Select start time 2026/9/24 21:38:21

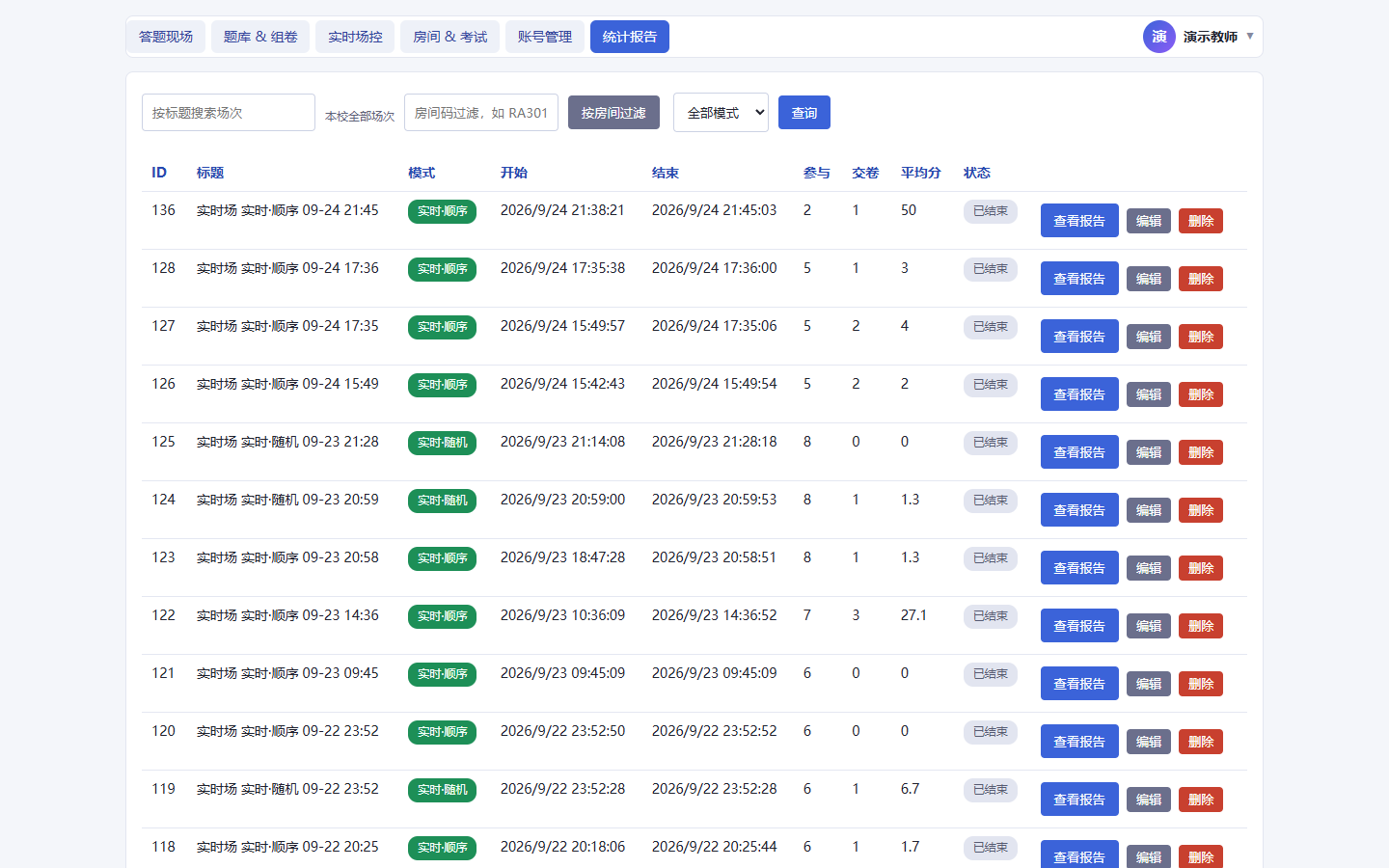(x=562, y=210)
